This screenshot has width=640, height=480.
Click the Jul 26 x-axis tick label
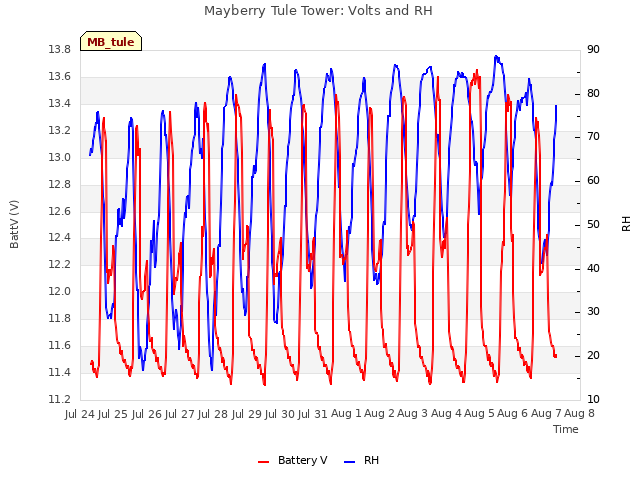(x=147, y=414)
